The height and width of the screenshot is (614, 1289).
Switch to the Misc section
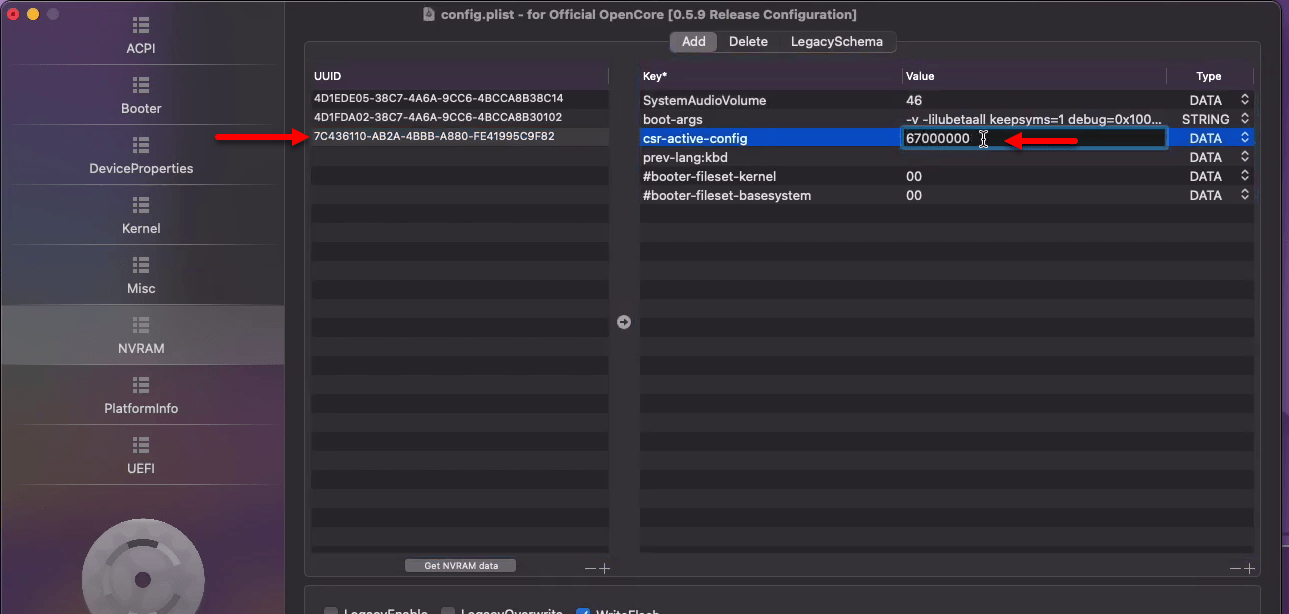click(x=141, y=275)
